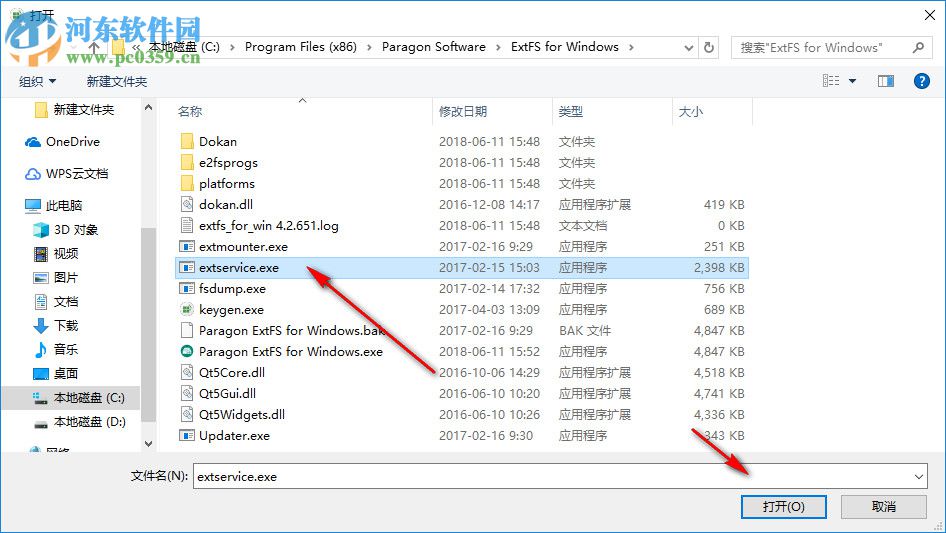Click sidebar scrollbar down arrow

148,444
